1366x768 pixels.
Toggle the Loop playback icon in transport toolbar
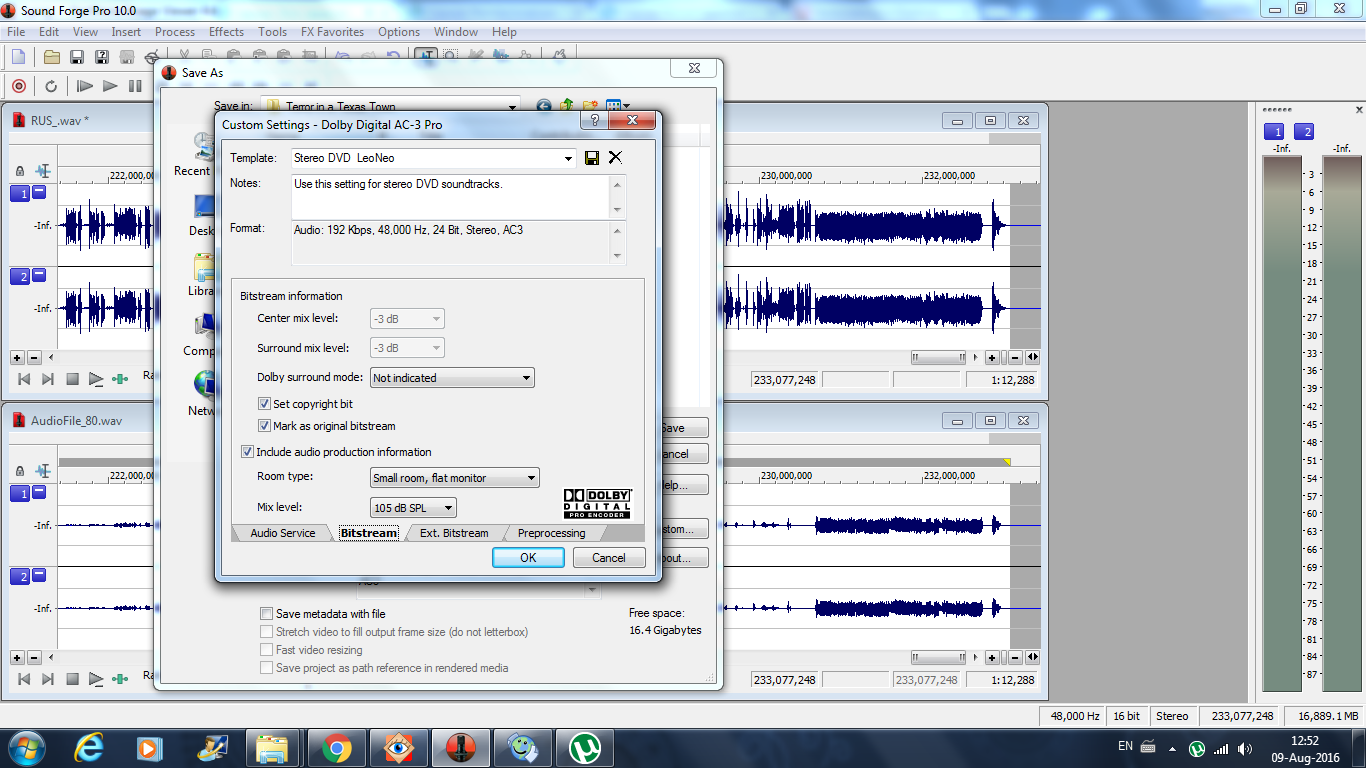point(51,86)
